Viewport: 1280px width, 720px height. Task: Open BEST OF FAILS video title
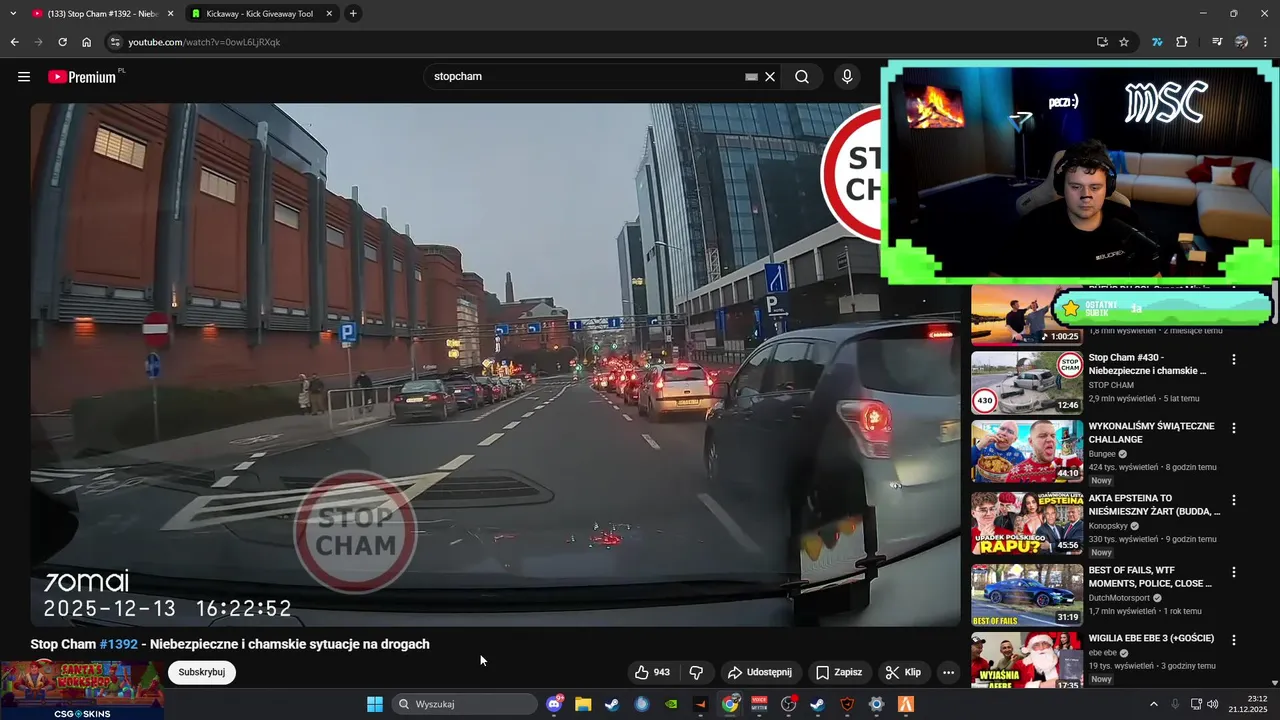click(1150, 577)
